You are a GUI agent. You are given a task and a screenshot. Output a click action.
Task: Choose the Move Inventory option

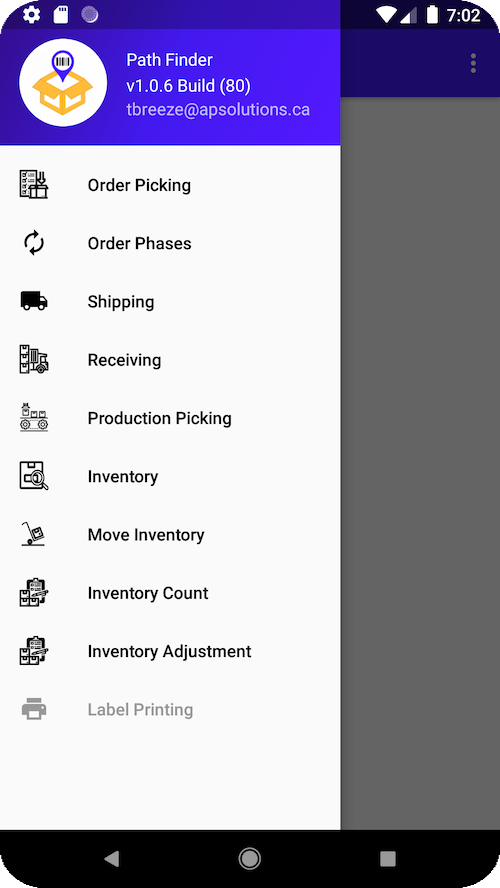pos(170,535)
